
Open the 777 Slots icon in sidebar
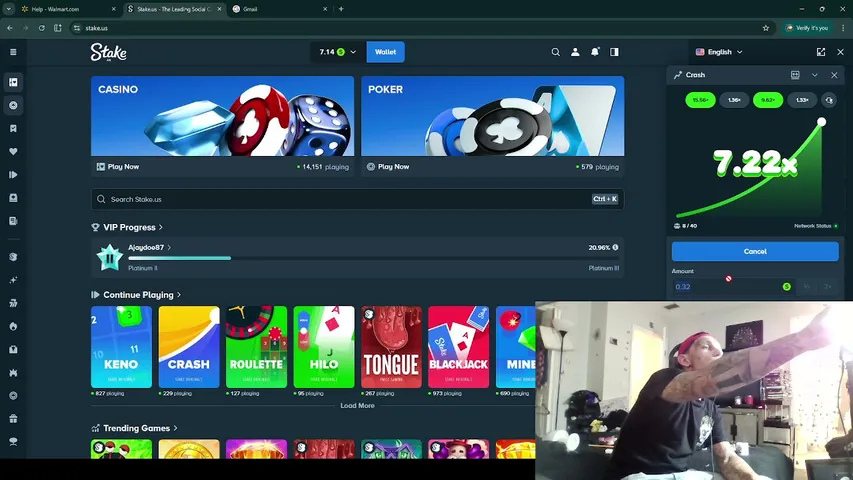(13, 303)
